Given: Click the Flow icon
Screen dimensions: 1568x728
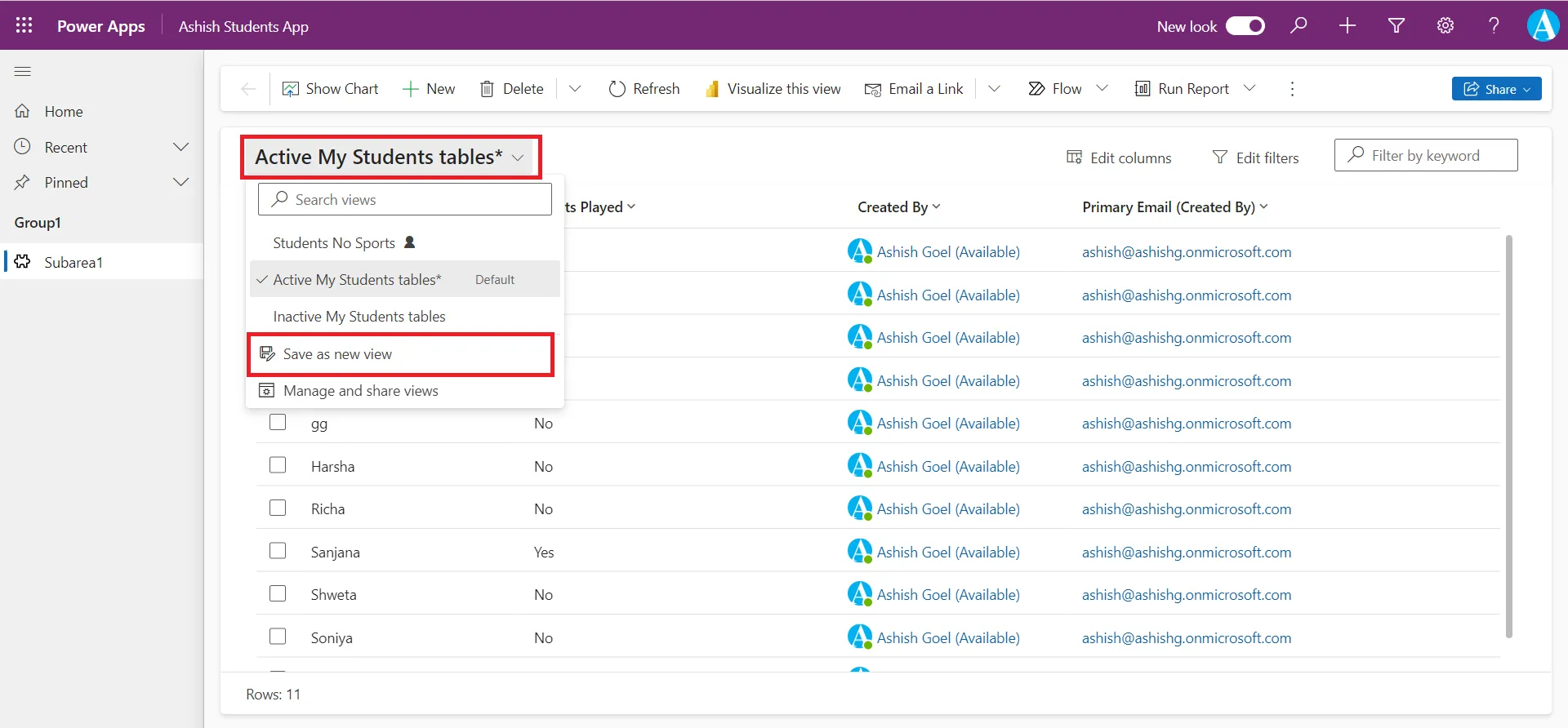Looking at the screenshot, I should tap(1036, 88).
